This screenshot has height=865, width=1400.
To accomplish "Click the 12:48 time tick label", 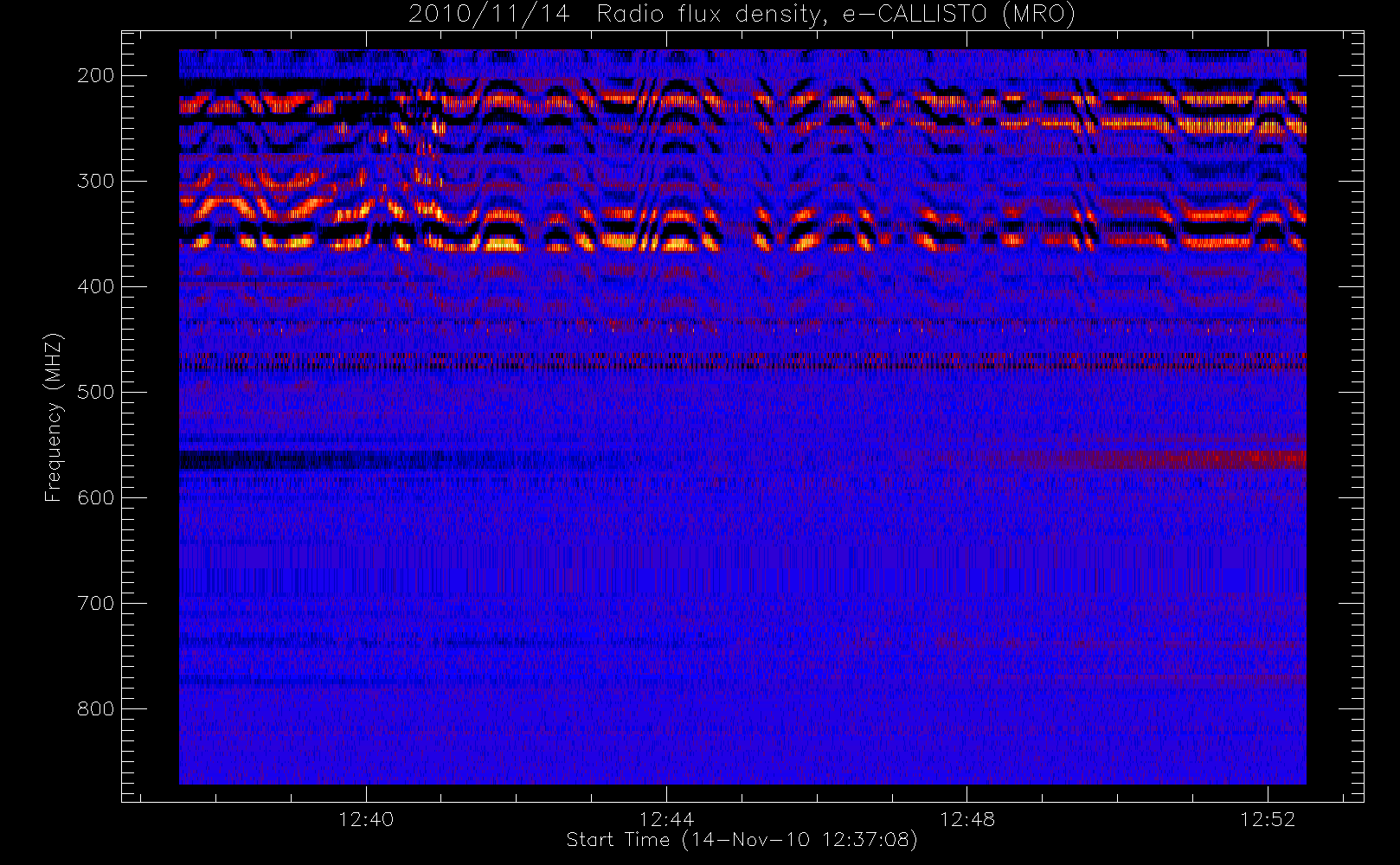I will click(967, 819).
